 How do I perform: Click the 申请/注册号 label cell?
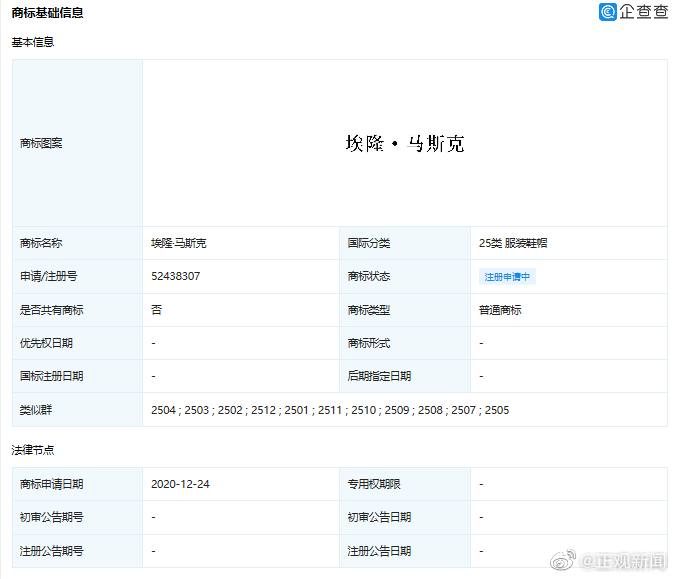point(77,276)
